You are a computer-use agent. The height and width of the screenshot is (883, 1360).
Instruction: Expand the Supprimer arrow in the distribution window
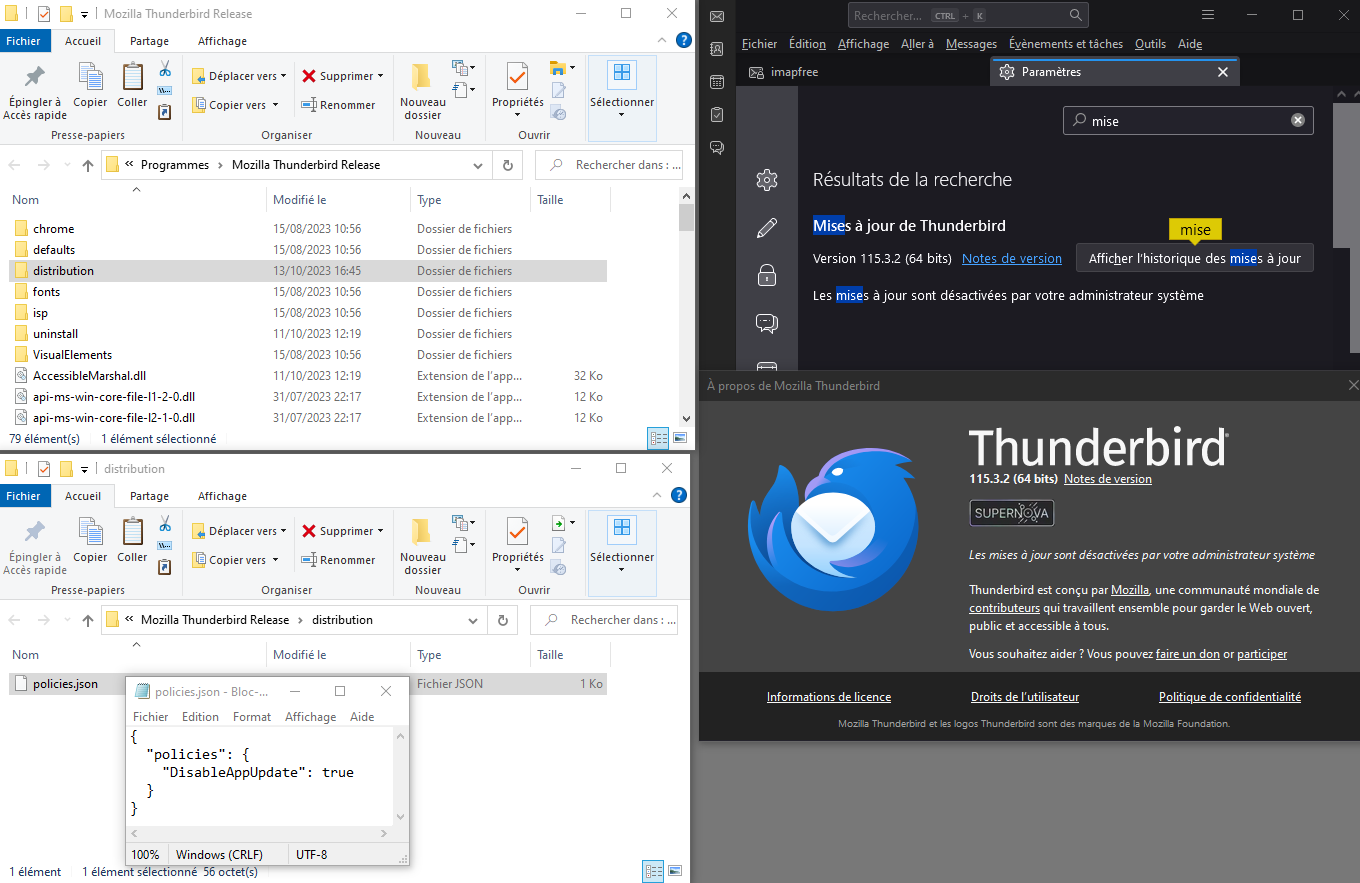point(381,531)
